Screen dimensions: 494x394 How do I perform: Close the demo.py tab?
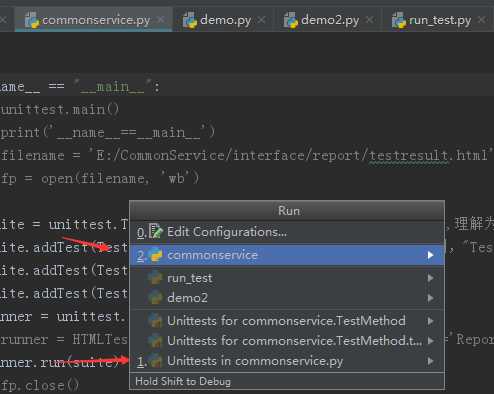pyautogui.click(x=262, y=20)
